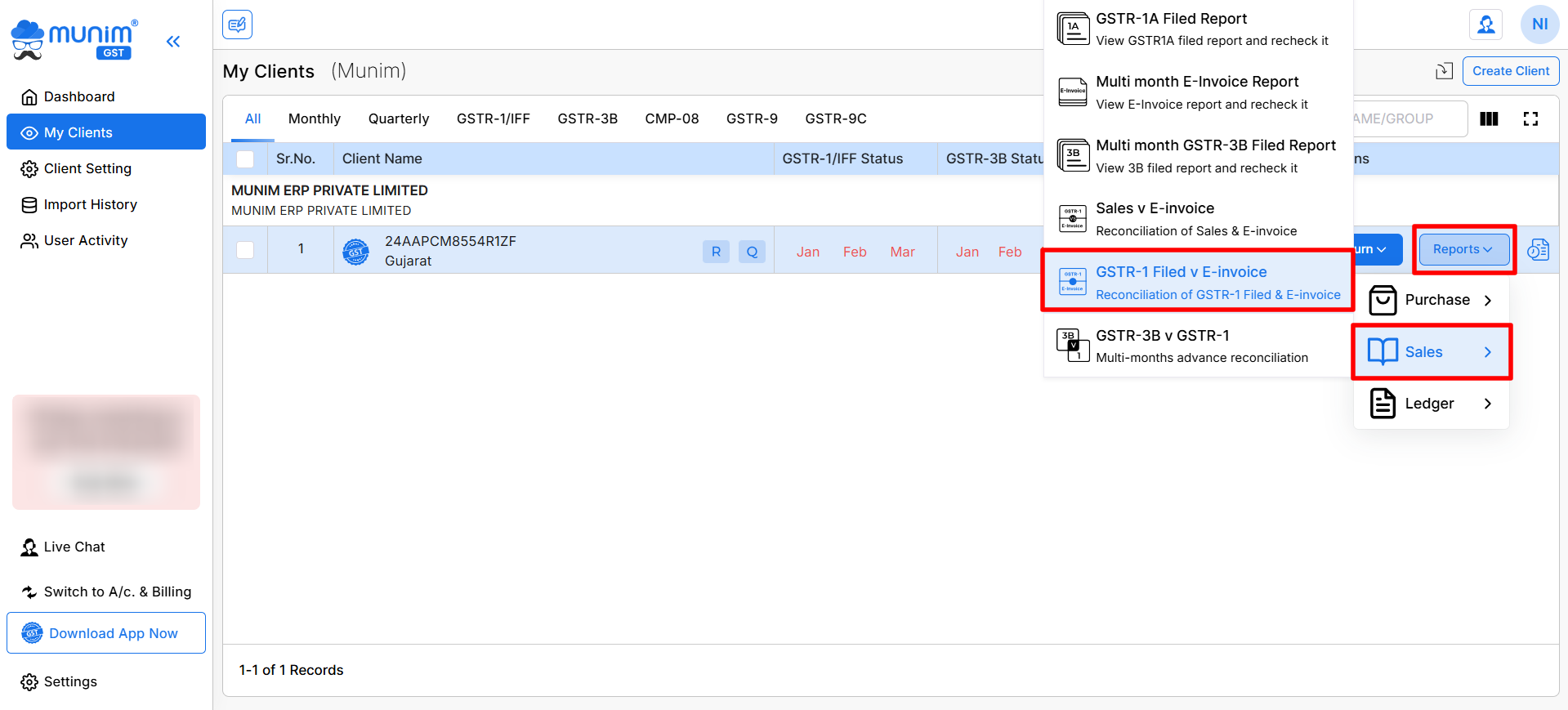
Task: Click Download App Now button
Action: pyautogui.click(x=106, y=633)
